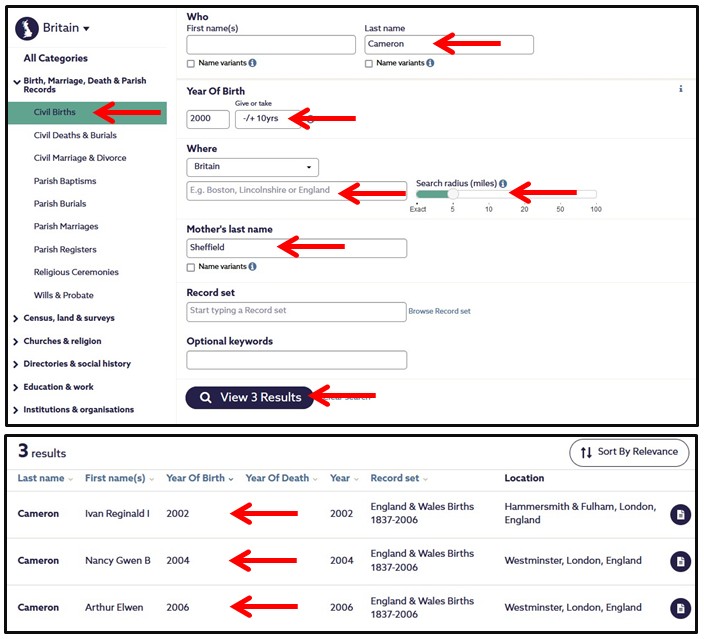Click info icon next to first name variants

[252, 63]
